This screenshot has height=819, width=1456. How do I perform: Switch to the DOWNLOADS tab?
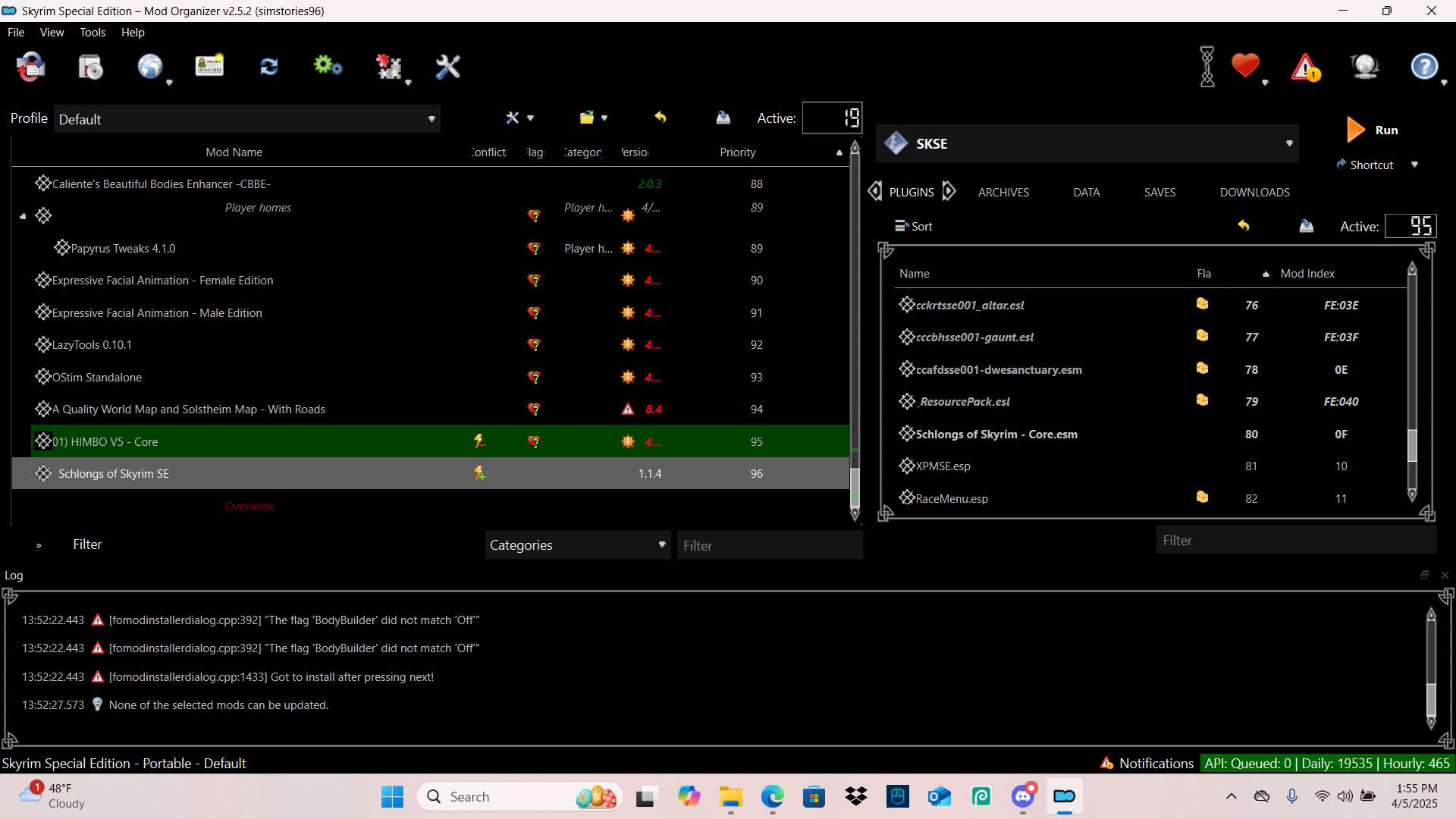point(1254,193)
